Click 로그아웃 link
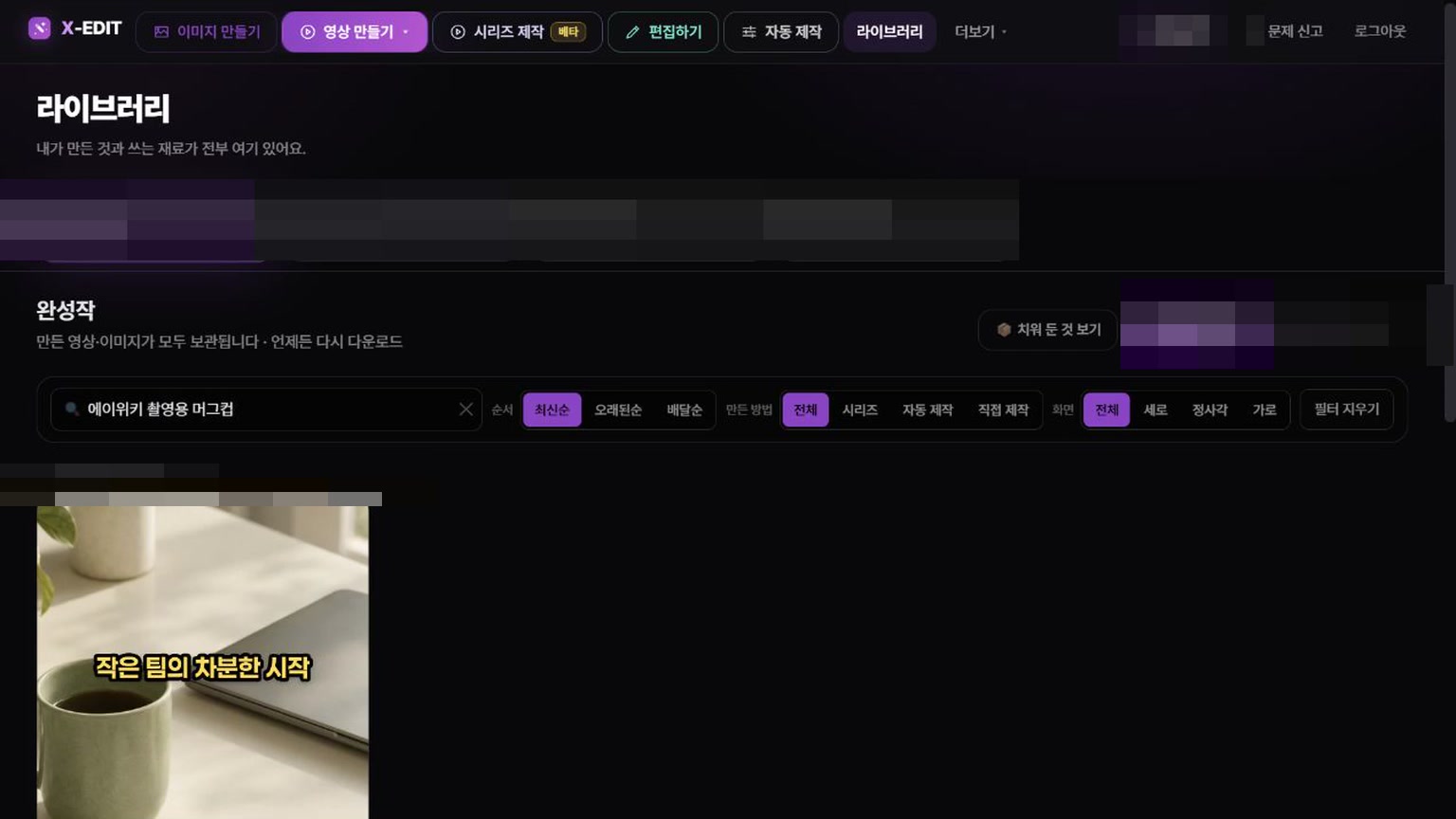The width and height of the screenshot is (1456, 819). point(1380,31)
